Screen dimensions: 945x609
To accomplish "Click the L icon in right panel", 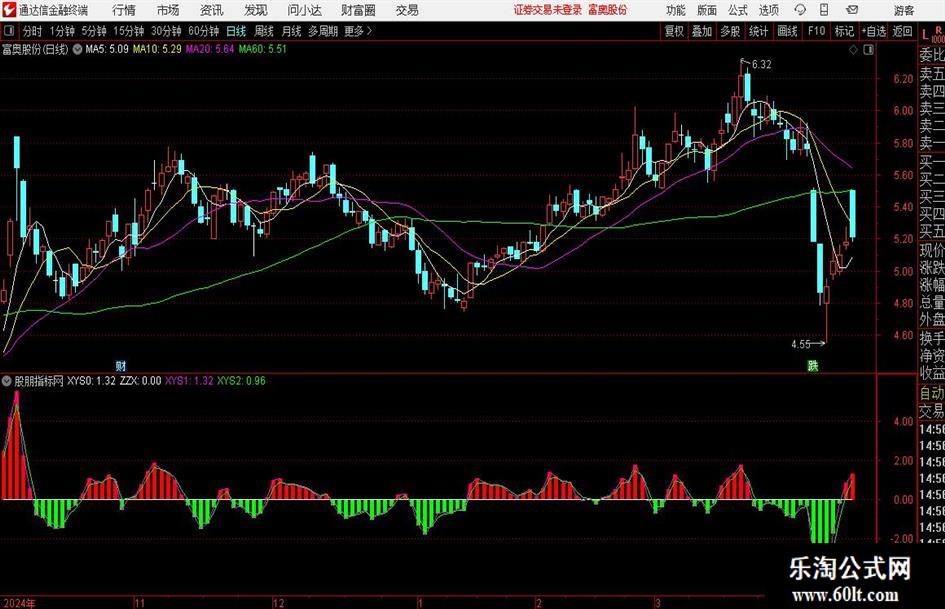I will [x=925, y=36].
